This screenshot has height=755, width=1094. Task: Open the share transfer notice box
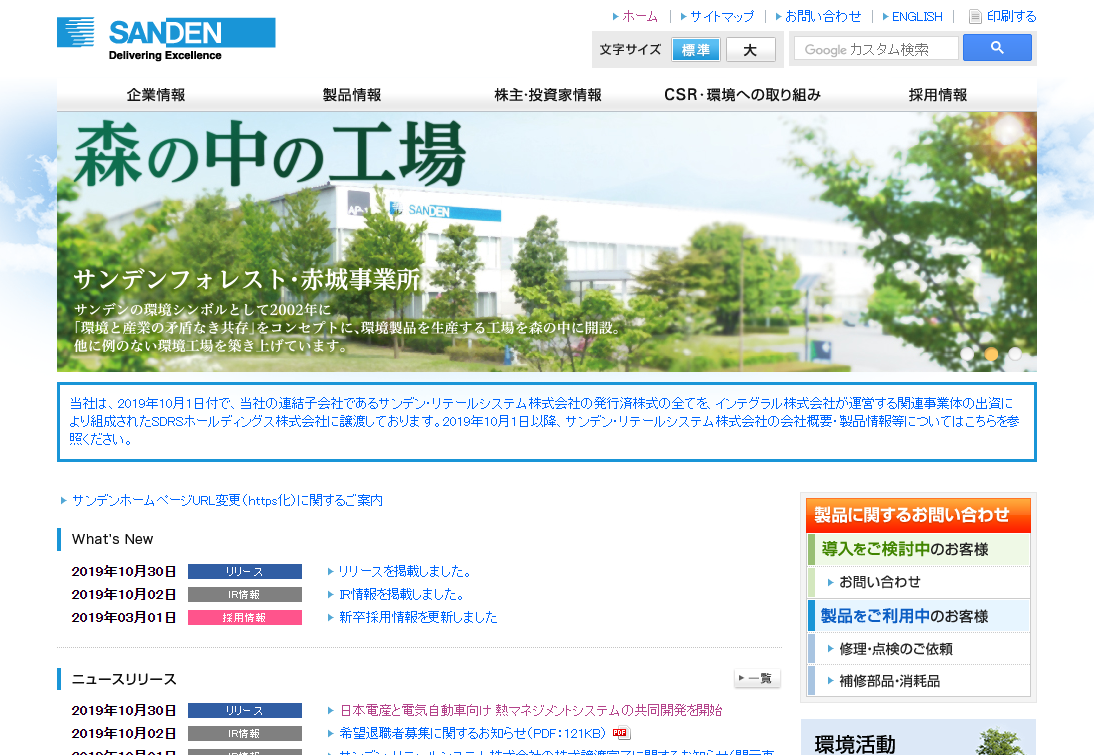(547, 421)
